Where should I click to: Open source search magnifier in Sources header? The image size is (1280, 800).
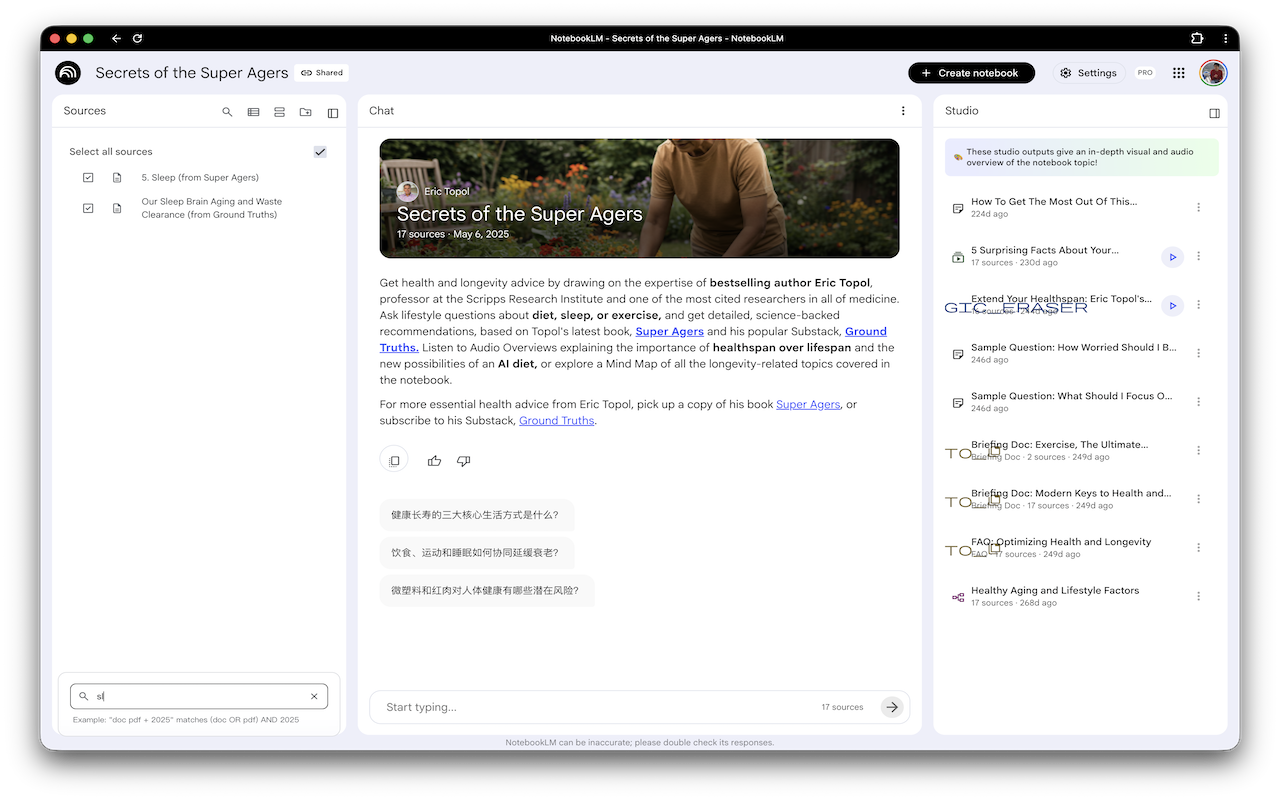227,112
